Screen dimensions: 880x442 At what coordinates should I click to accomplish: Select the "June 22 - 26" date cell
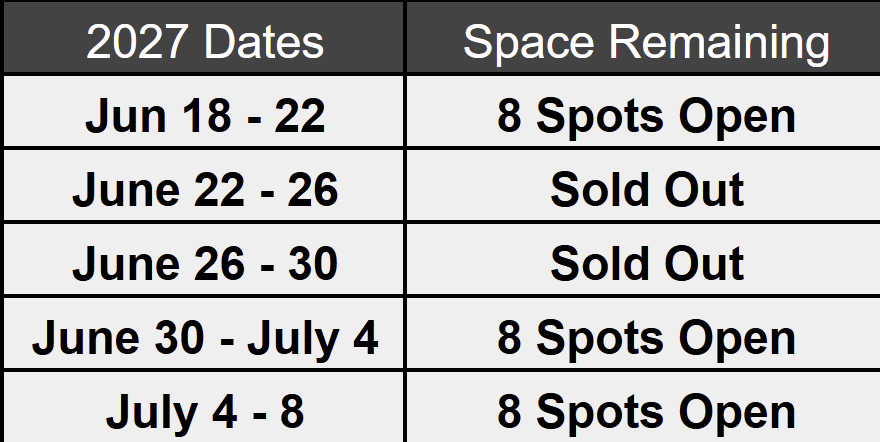tap(204, 186)
